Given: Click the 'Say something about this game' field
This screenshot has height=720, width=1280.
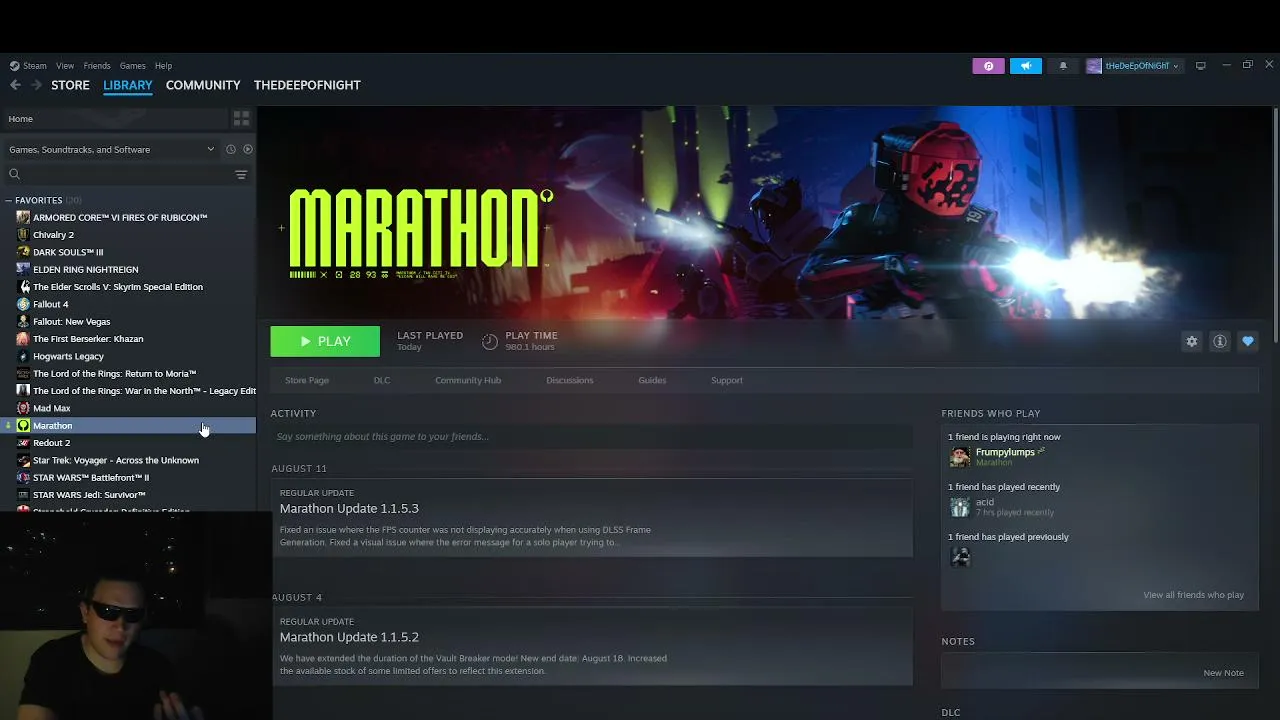Looking at the screenshot, I should tap(592, 437).
